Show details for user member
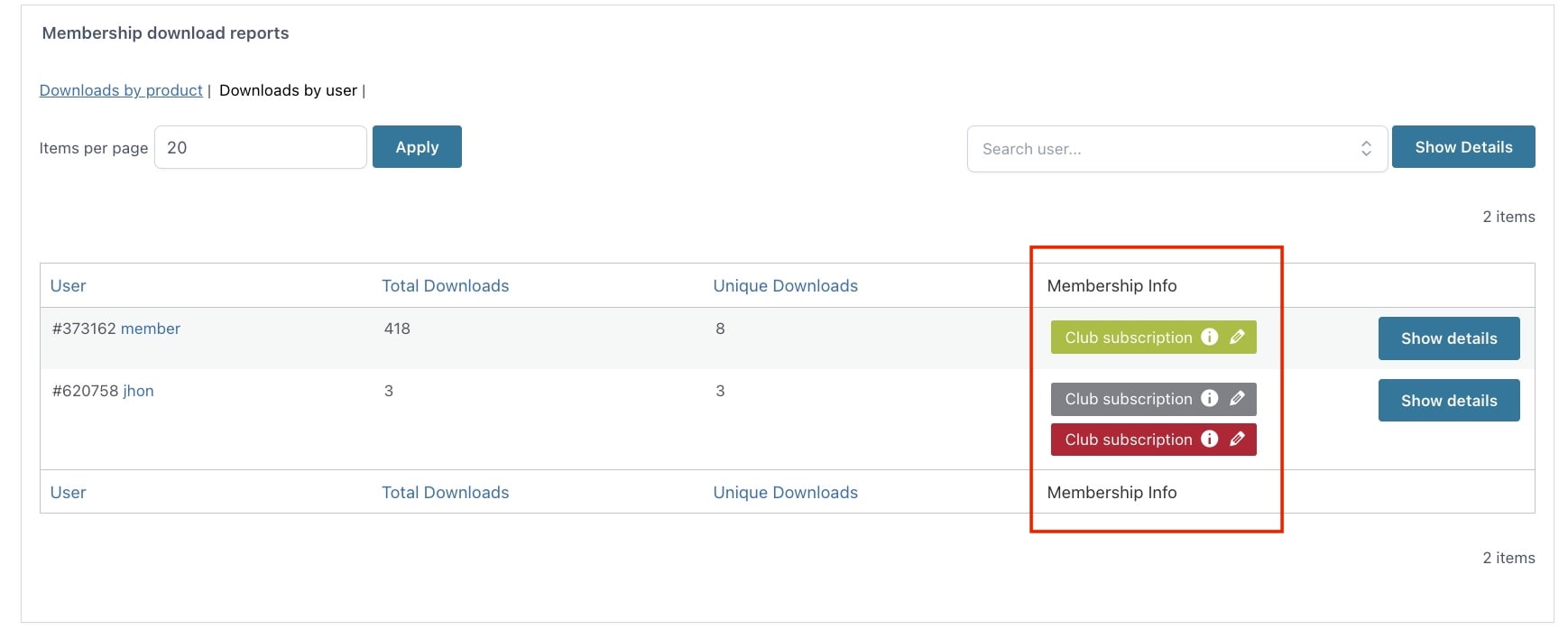The height and width of the screenshot is (639, 1568). pyautogui.click(x=1449, y=338)
